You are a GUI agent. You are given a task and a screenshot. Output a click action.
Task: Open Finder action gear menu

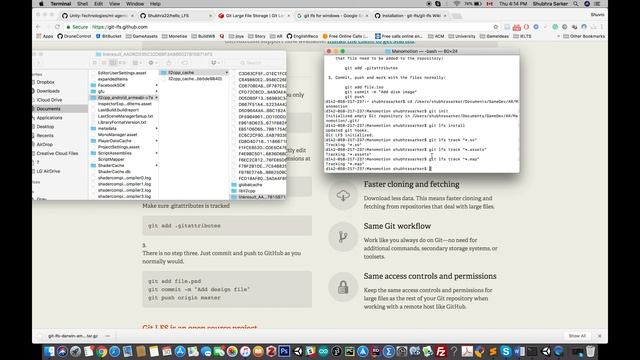[x=153, y=63]
